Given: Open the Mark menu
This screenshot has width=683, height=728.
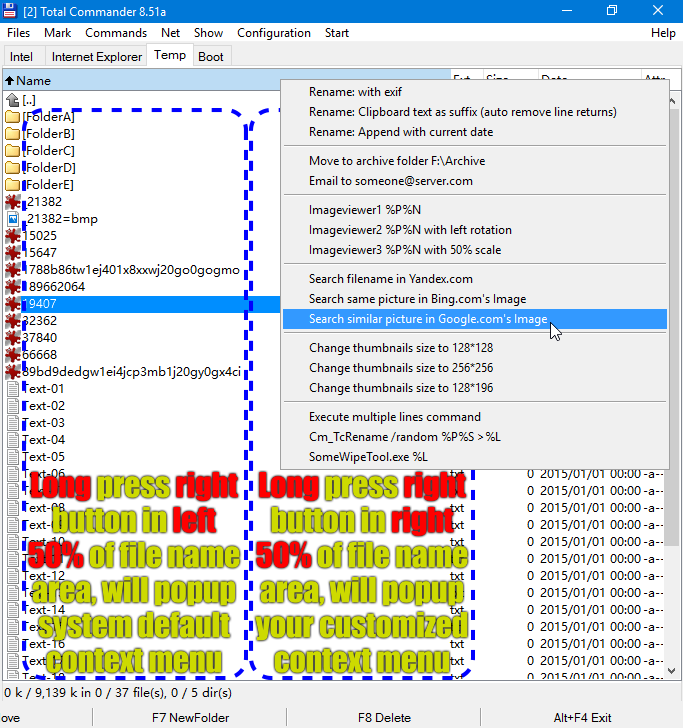Looking at the screenshot, I should pyautogui.click(x=58, y=33).
